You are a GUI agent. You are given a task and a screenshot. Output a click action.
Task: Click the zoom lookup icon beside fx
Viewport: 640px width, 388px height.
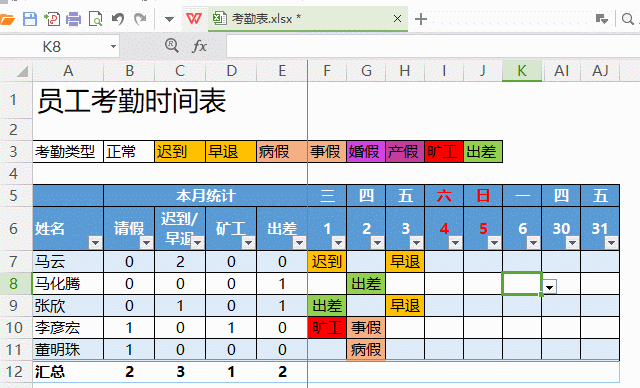pyautogui.click(x=171, y=46)
